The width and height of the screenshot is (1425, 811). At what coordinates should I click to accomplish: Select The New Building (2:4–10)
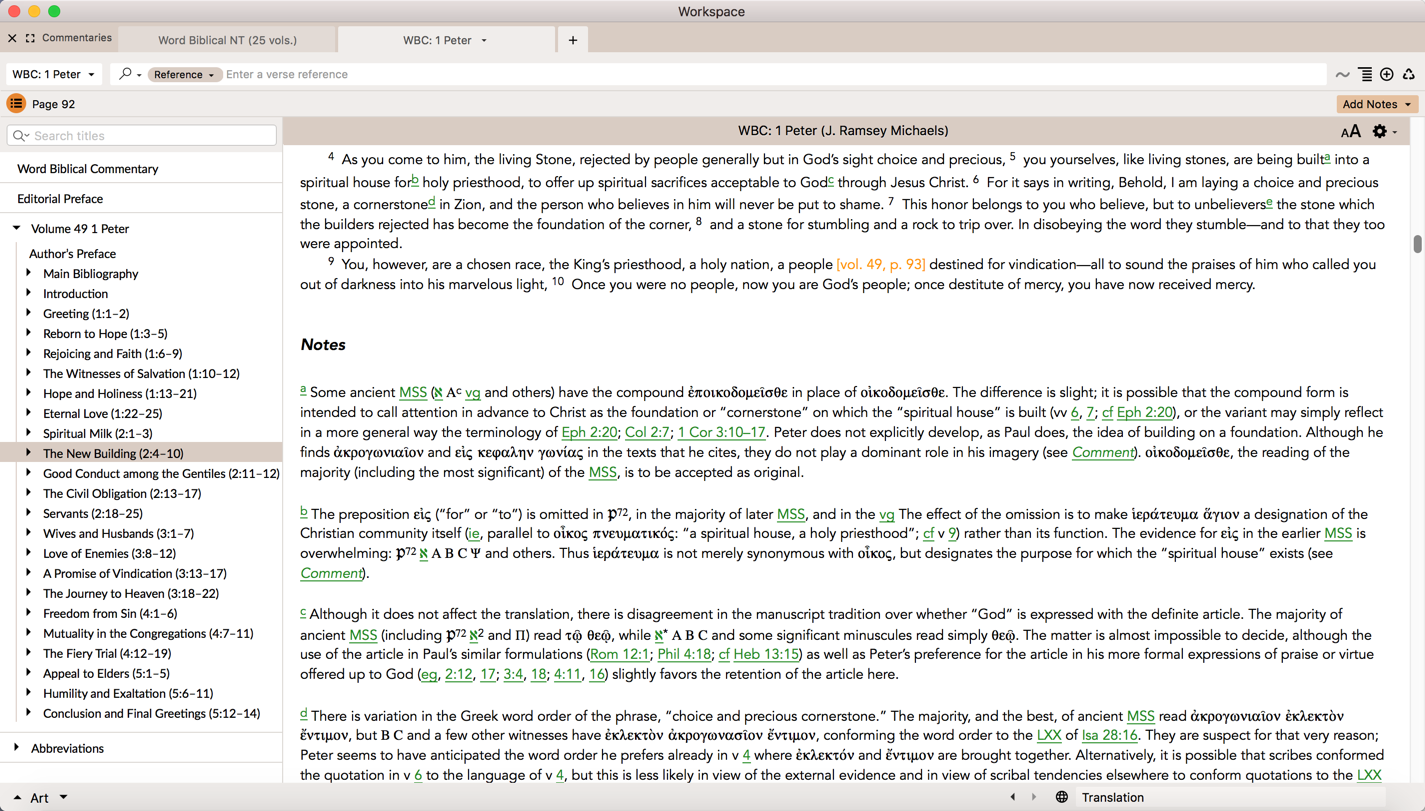click(113, 454)
